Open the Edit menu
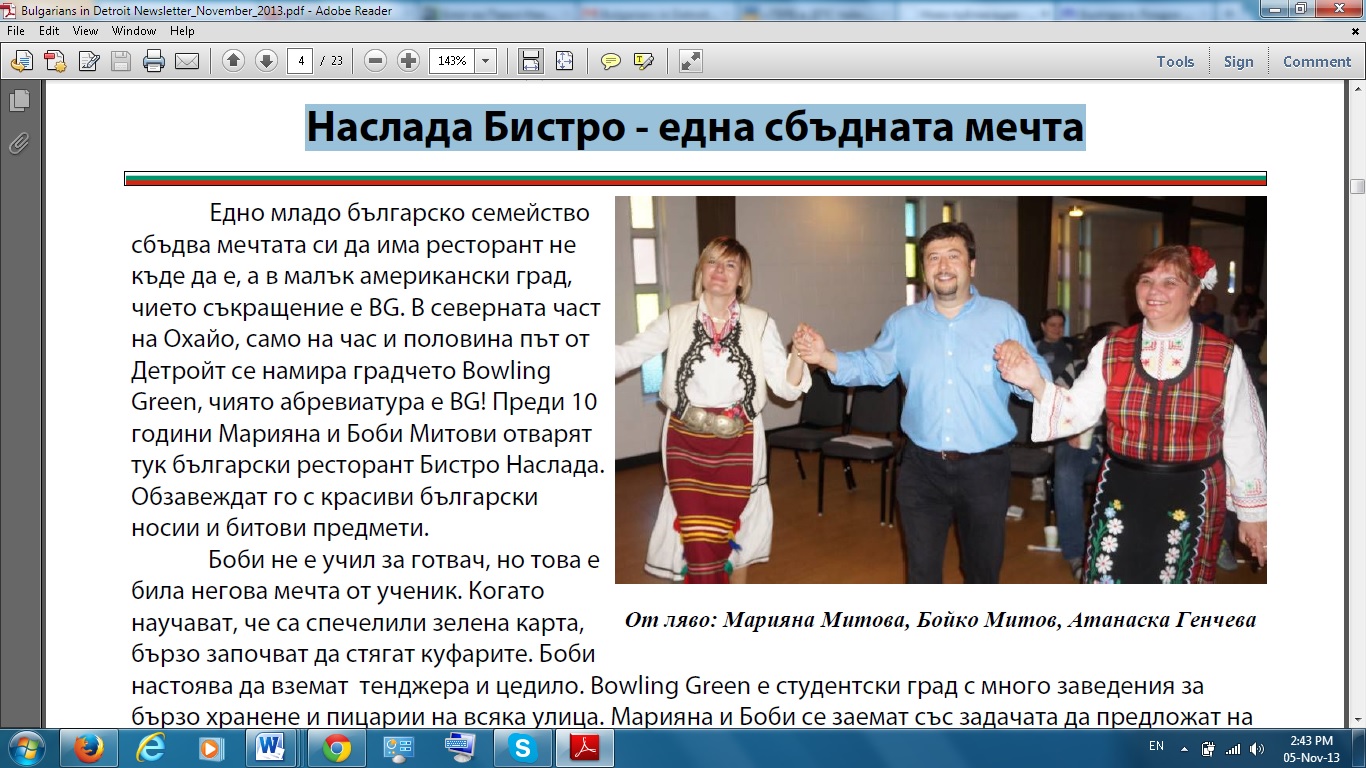The height and width of the screenshot is (768, 1366). point(49,31)
